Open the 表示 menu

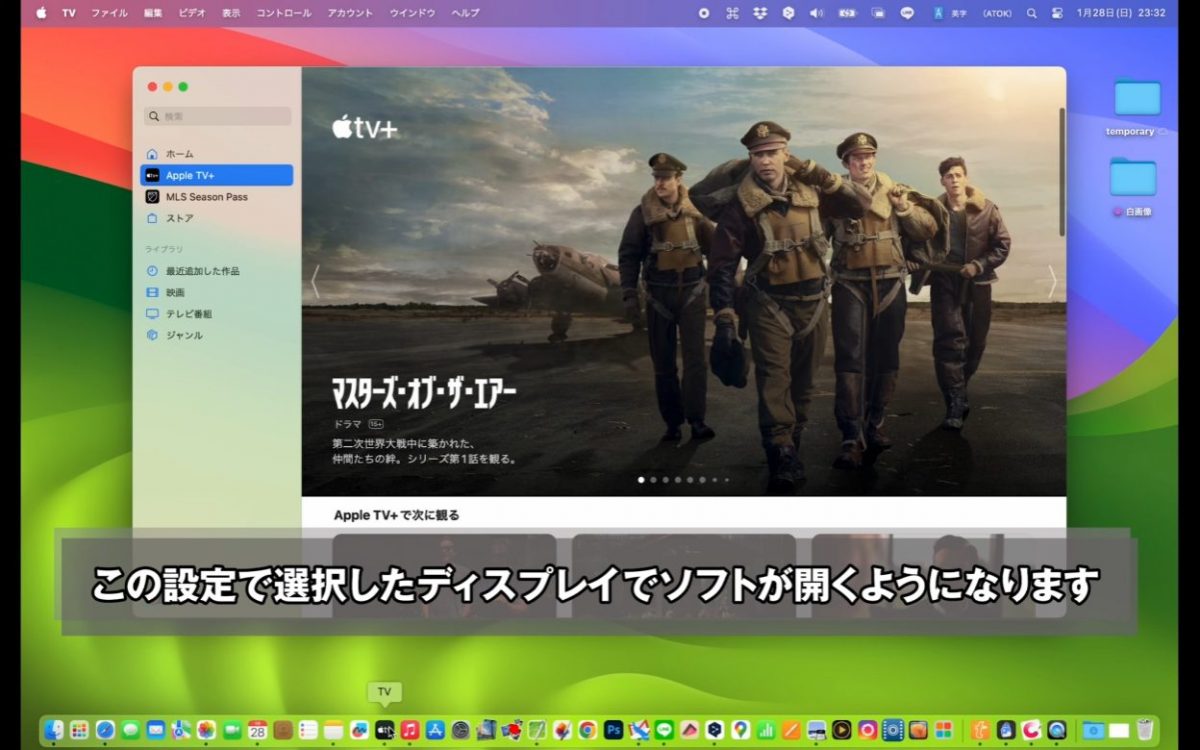click(231, 13)
